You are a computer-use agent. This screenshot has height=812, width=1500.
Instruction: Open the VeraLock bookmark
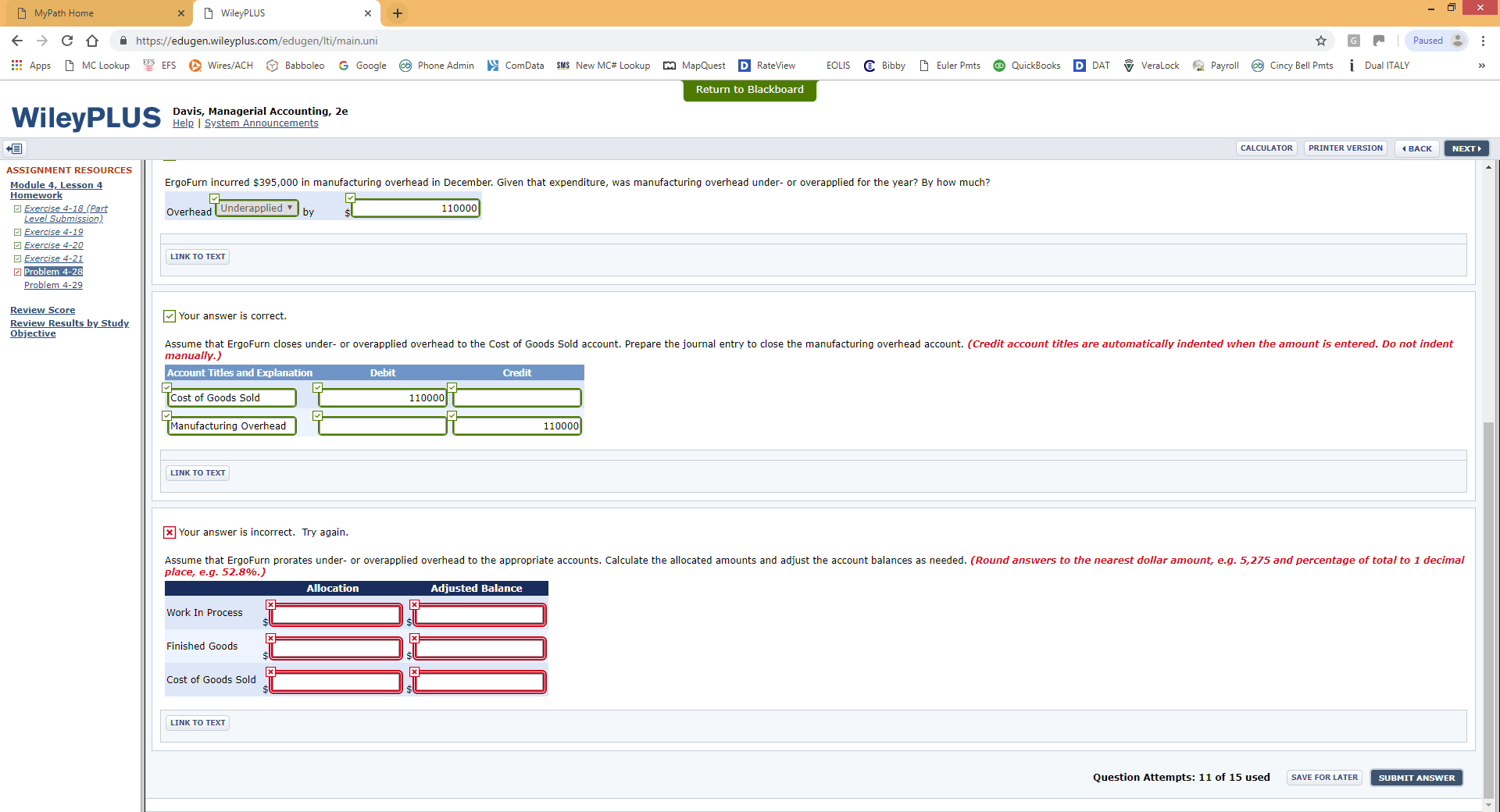point(1151,66)
